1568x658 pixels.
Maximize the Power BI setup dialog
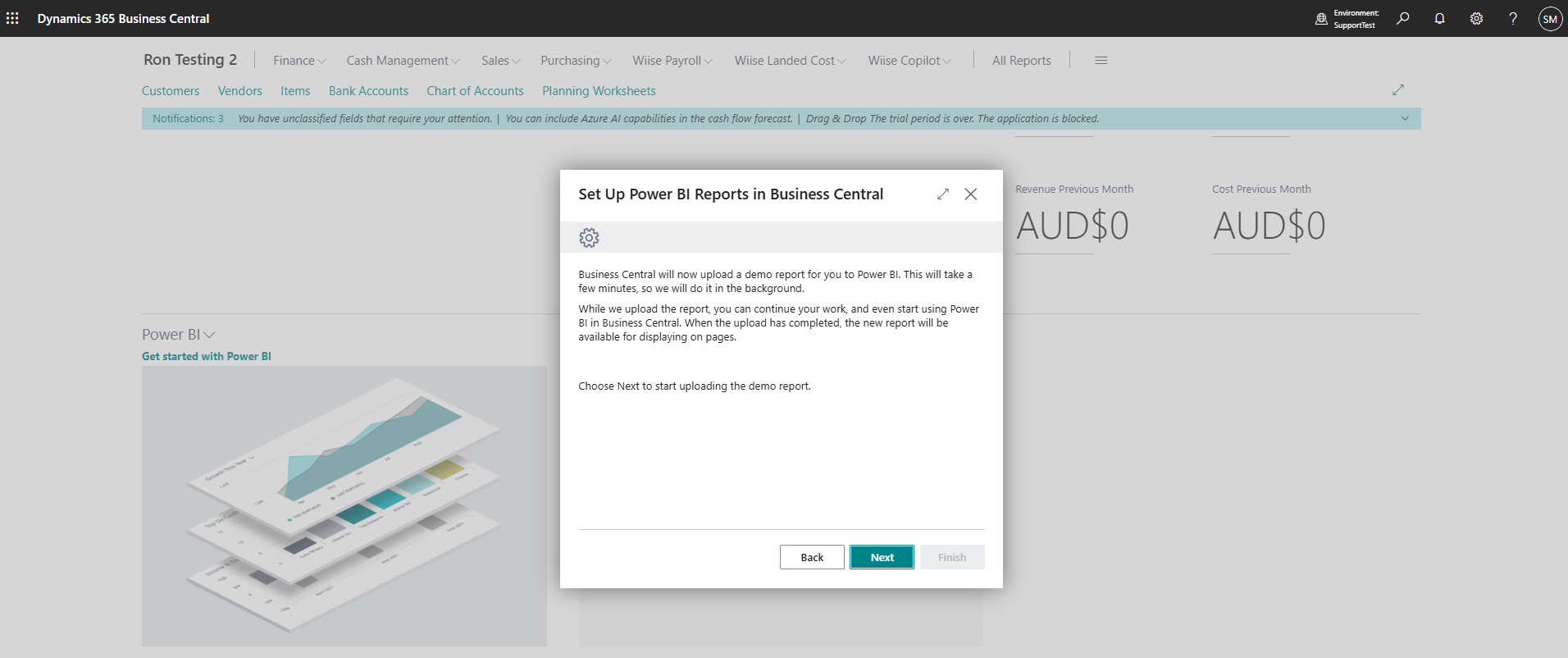click(x=943, y=194)
